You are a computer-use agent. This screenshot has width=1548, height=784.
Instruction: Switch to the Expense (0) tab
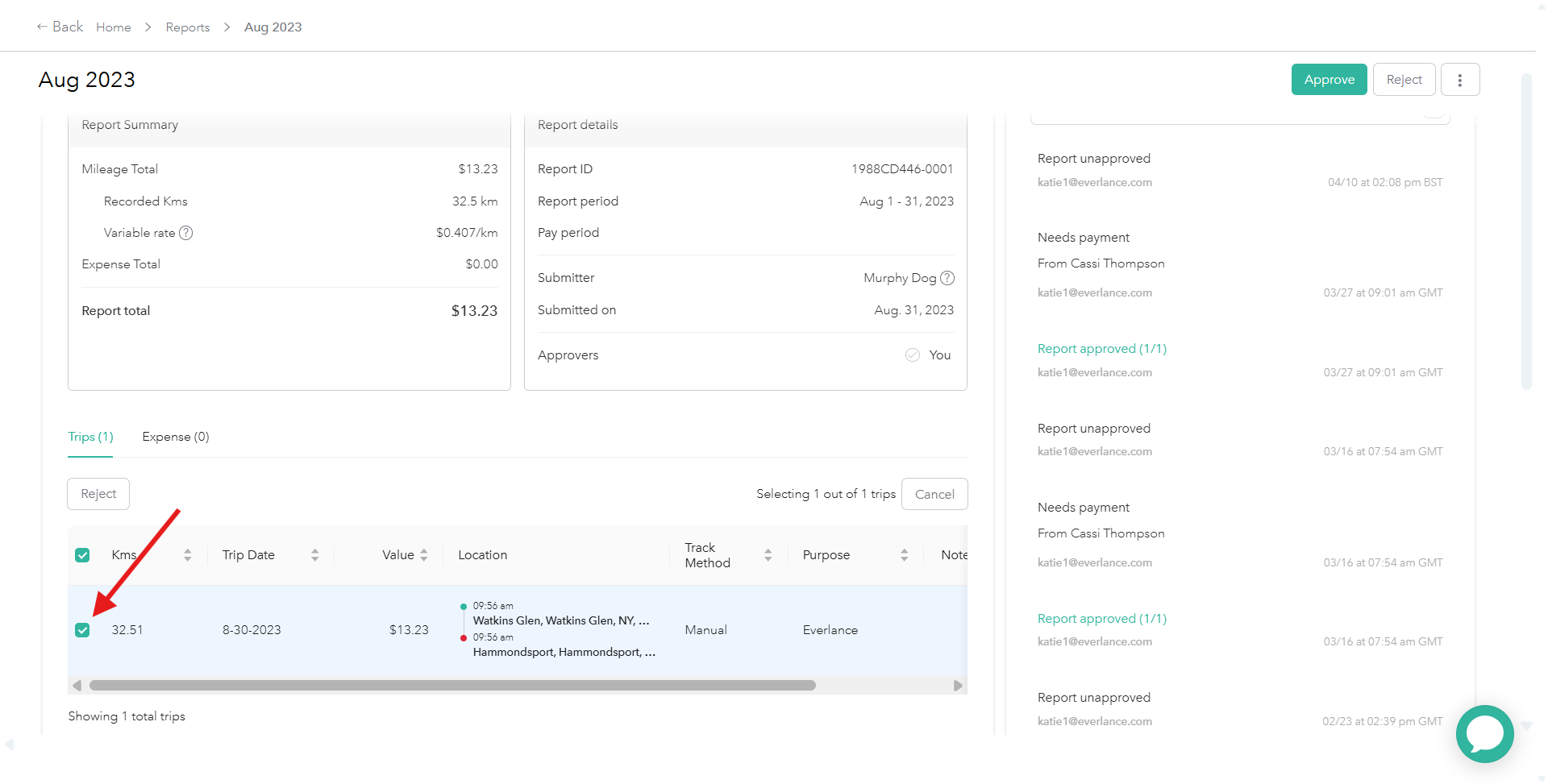click(175, 437)
